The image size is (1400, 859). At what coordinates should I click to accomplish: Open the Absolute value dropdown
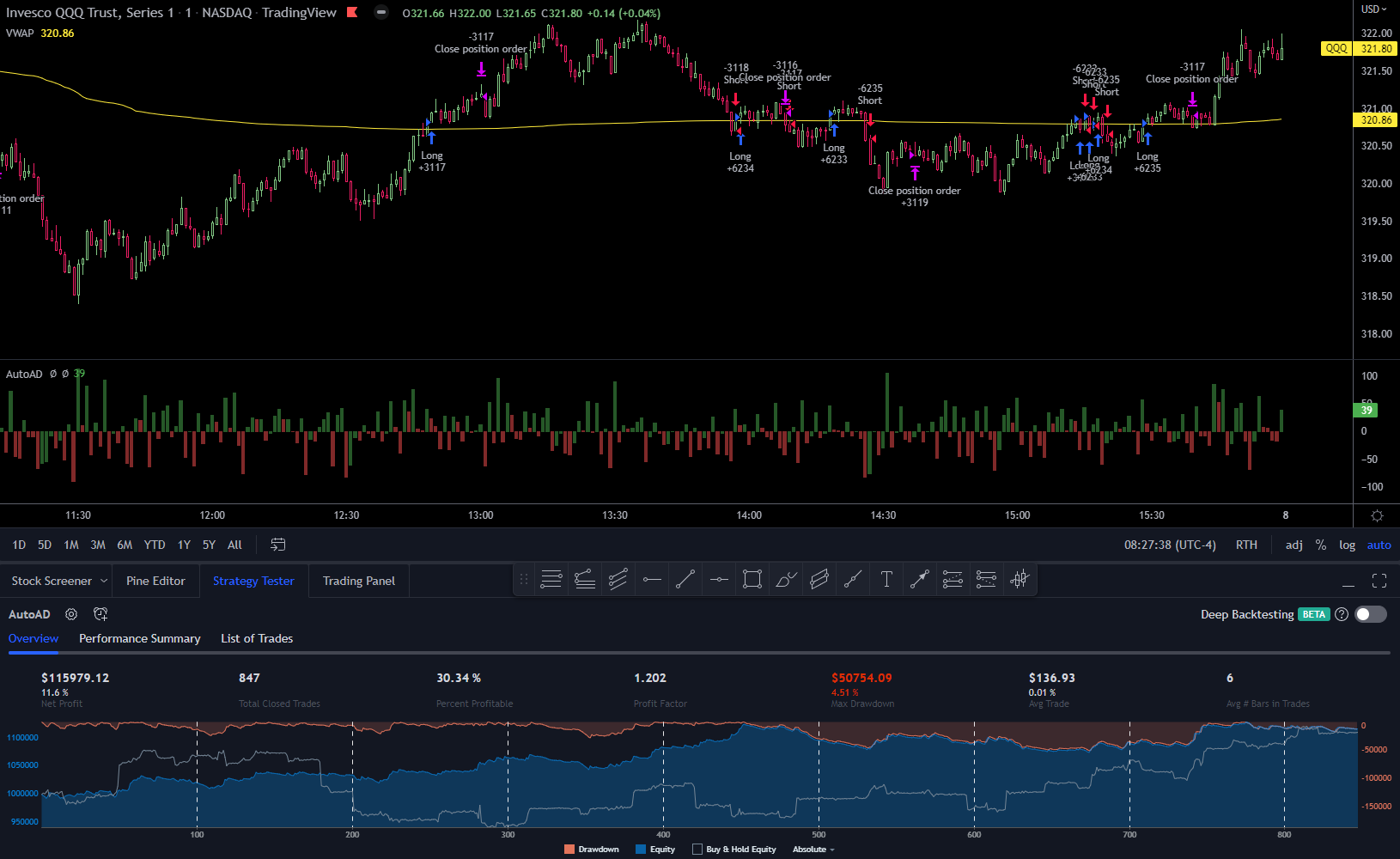[813, 849]
